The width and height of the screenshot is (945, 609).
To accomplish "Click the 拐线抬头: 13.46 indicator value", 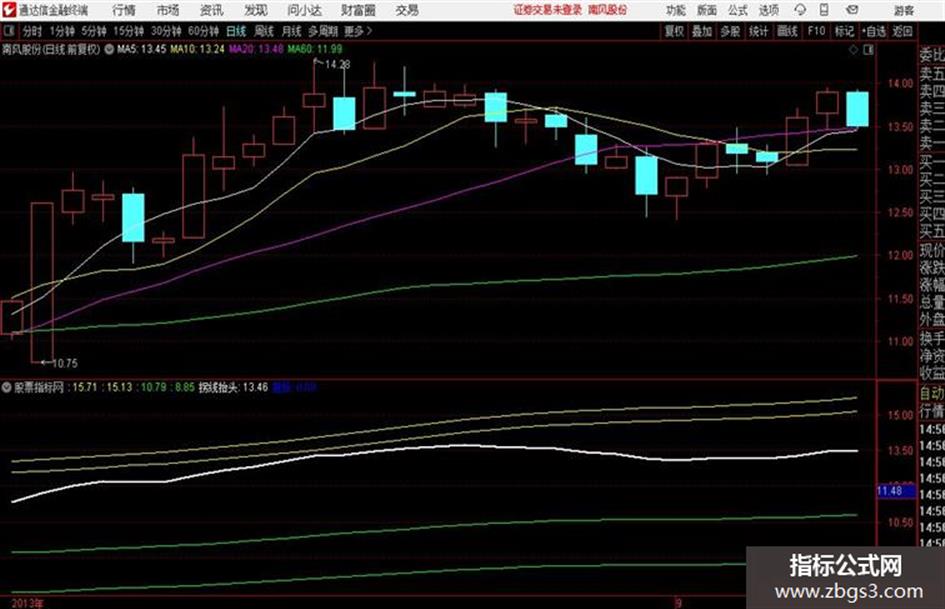I will click(233, 387).
